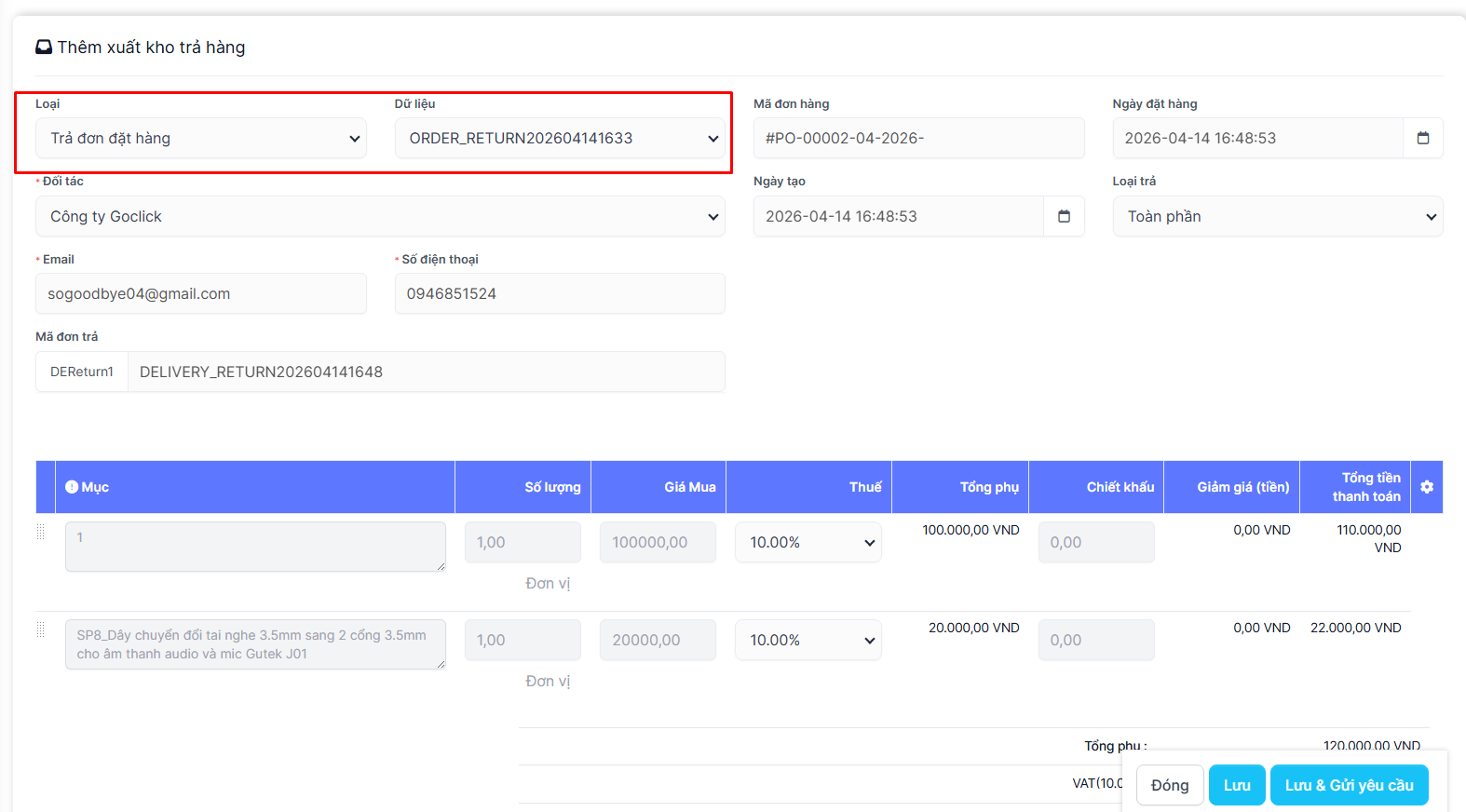Click Lưu & Gửi yêu cầu button
Viewport: 1466px width, 812px height.
[1348, 785]
